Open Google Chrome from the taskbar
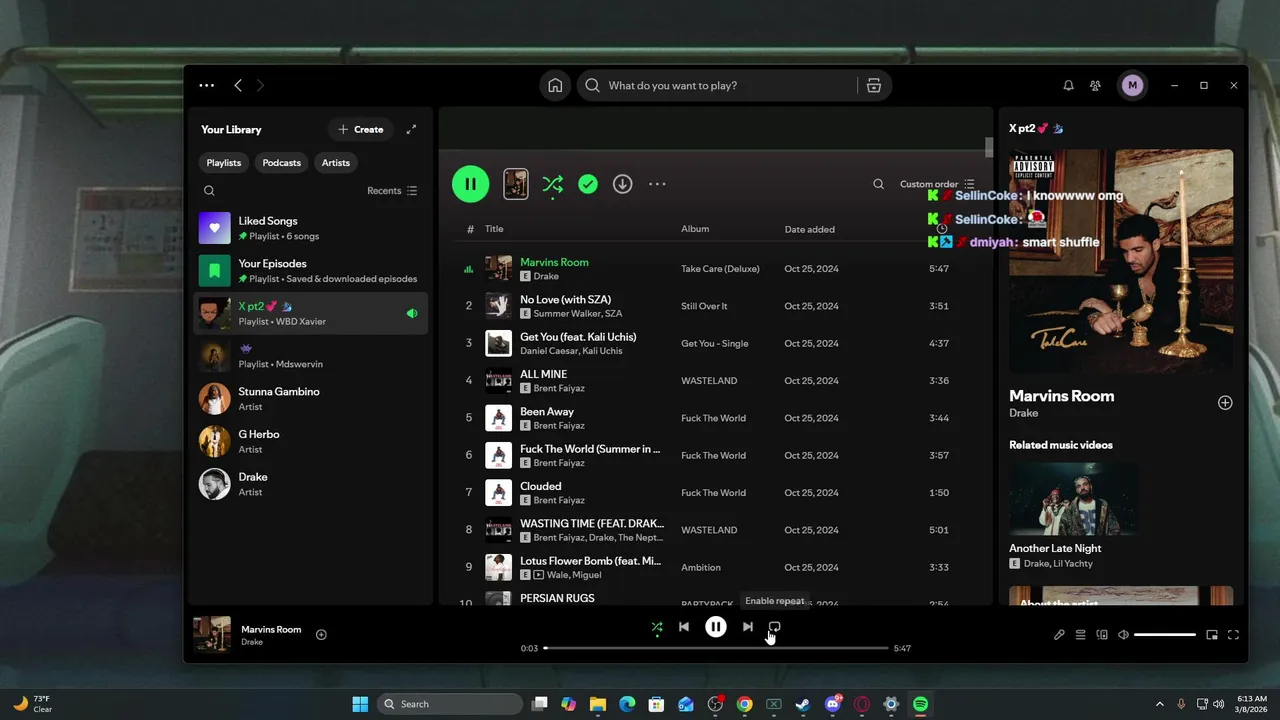 tap(744, 704)
